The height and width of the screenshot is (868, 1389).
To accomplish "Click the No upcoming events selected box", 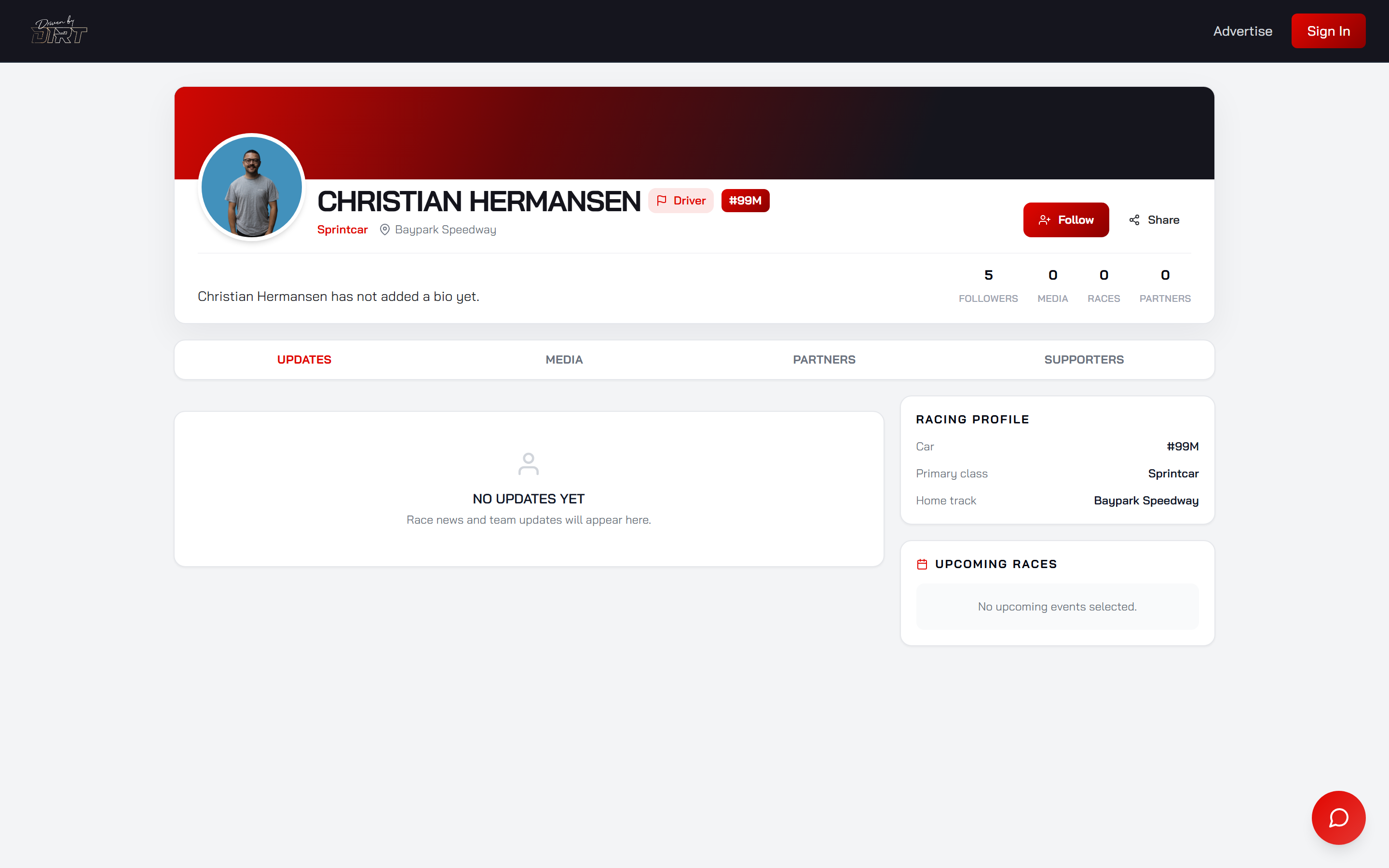I will coord(1057,607).
